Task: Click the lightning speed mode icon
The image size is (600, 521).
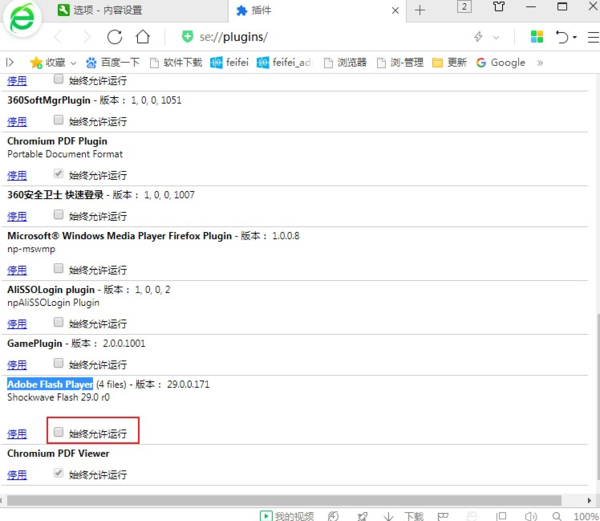Action: (x=479, y=37)
